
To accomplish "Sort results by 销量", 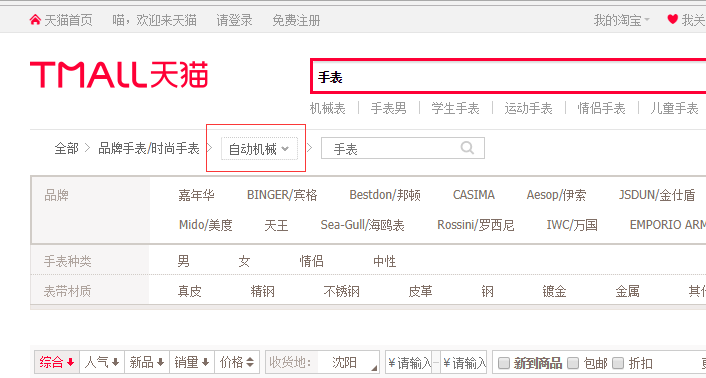I will pyautogui.click(x=192, y=362).
